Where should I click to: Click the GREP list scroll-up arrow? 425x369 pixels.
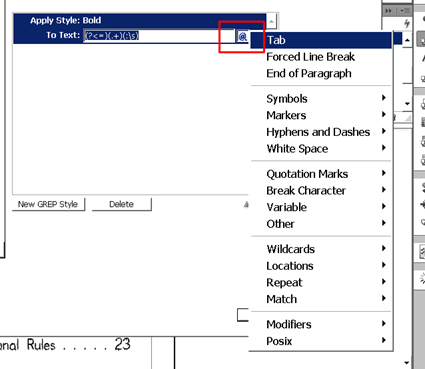coord(271,21)
